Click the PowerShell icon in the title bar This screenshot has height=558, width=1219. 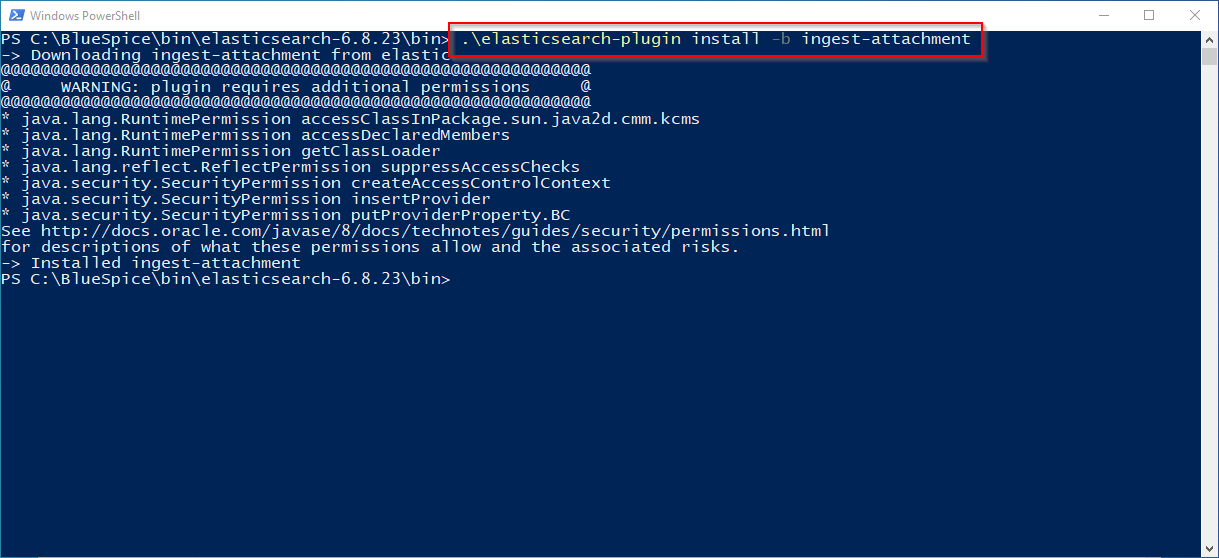point(15,15)
